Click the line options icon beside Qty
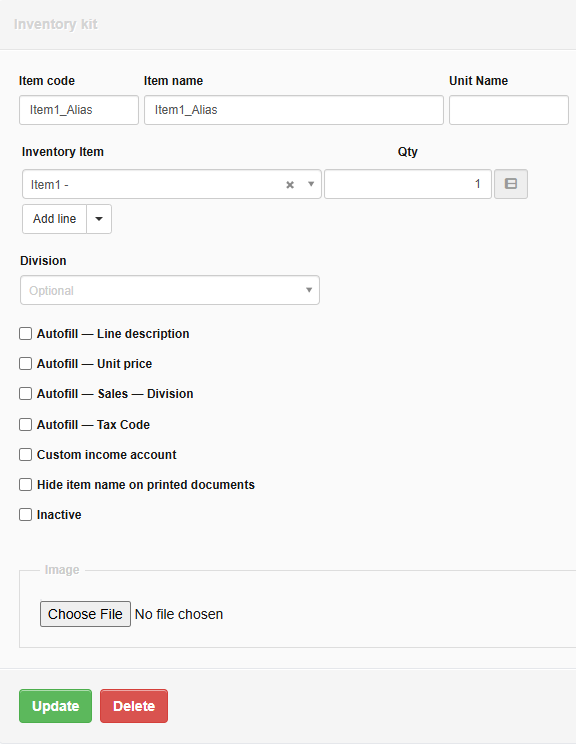Viewport: 576px width, 753px height. 511,184
